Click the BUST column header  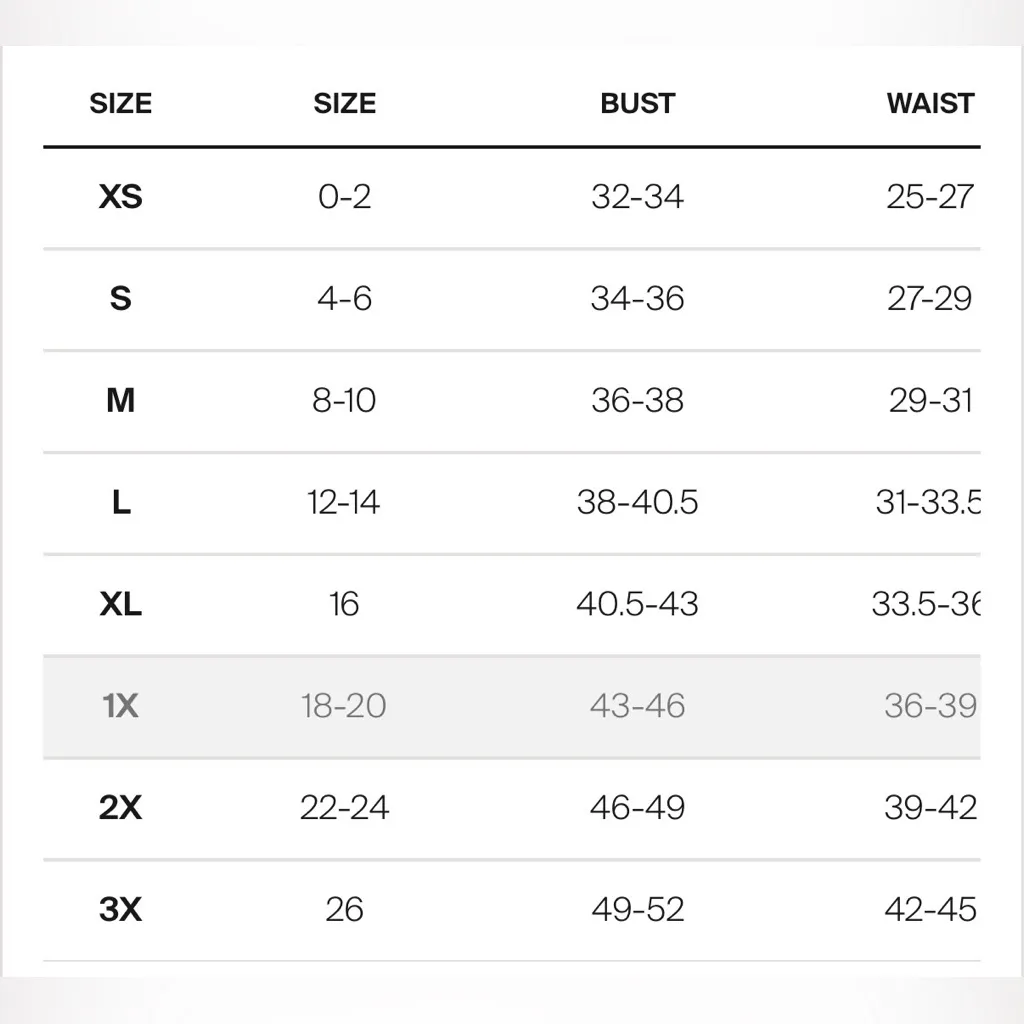[637, 104]
